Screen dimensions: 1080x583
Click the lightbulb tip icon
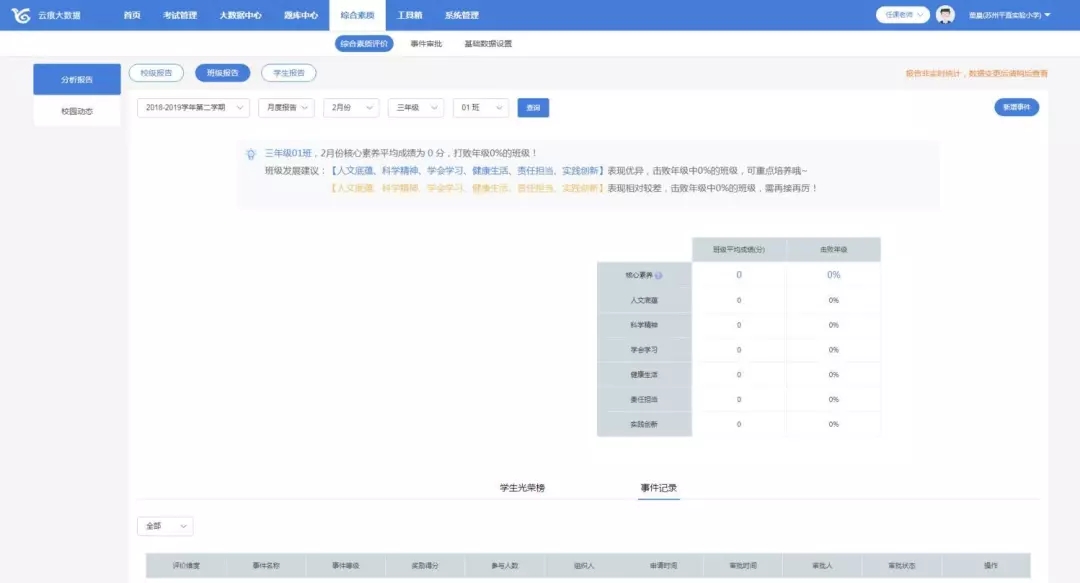251,154
